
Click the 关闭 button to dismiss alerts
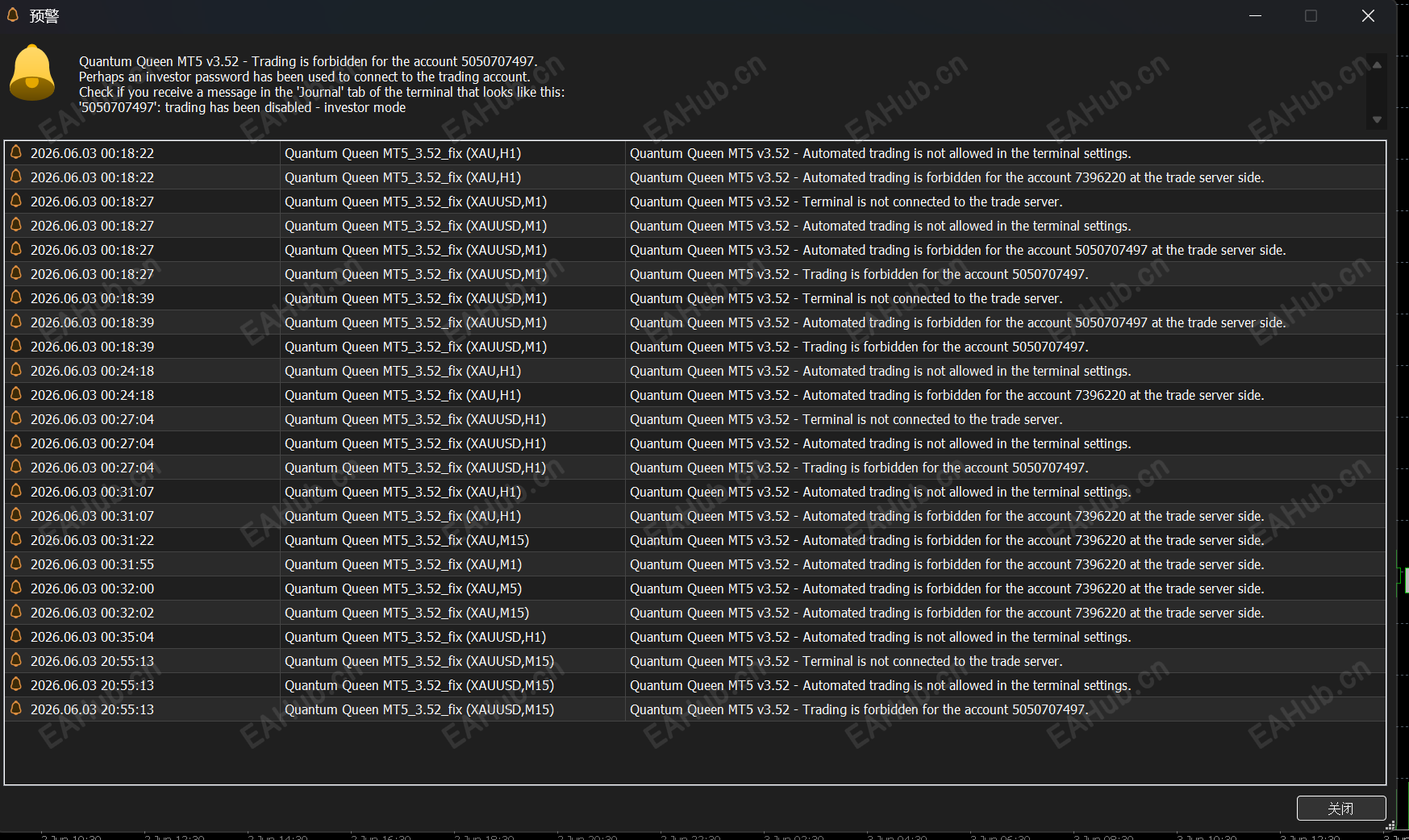pyautogui.click(x=1340, y=808)
